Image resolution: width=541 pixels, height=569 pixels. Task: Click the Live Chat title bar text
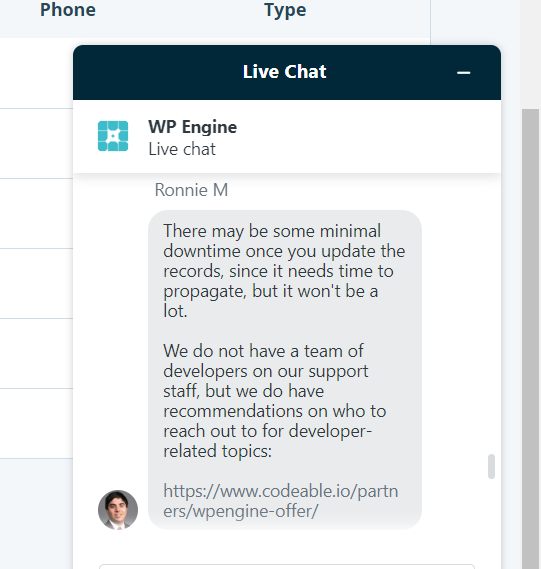tap(284, 71)
